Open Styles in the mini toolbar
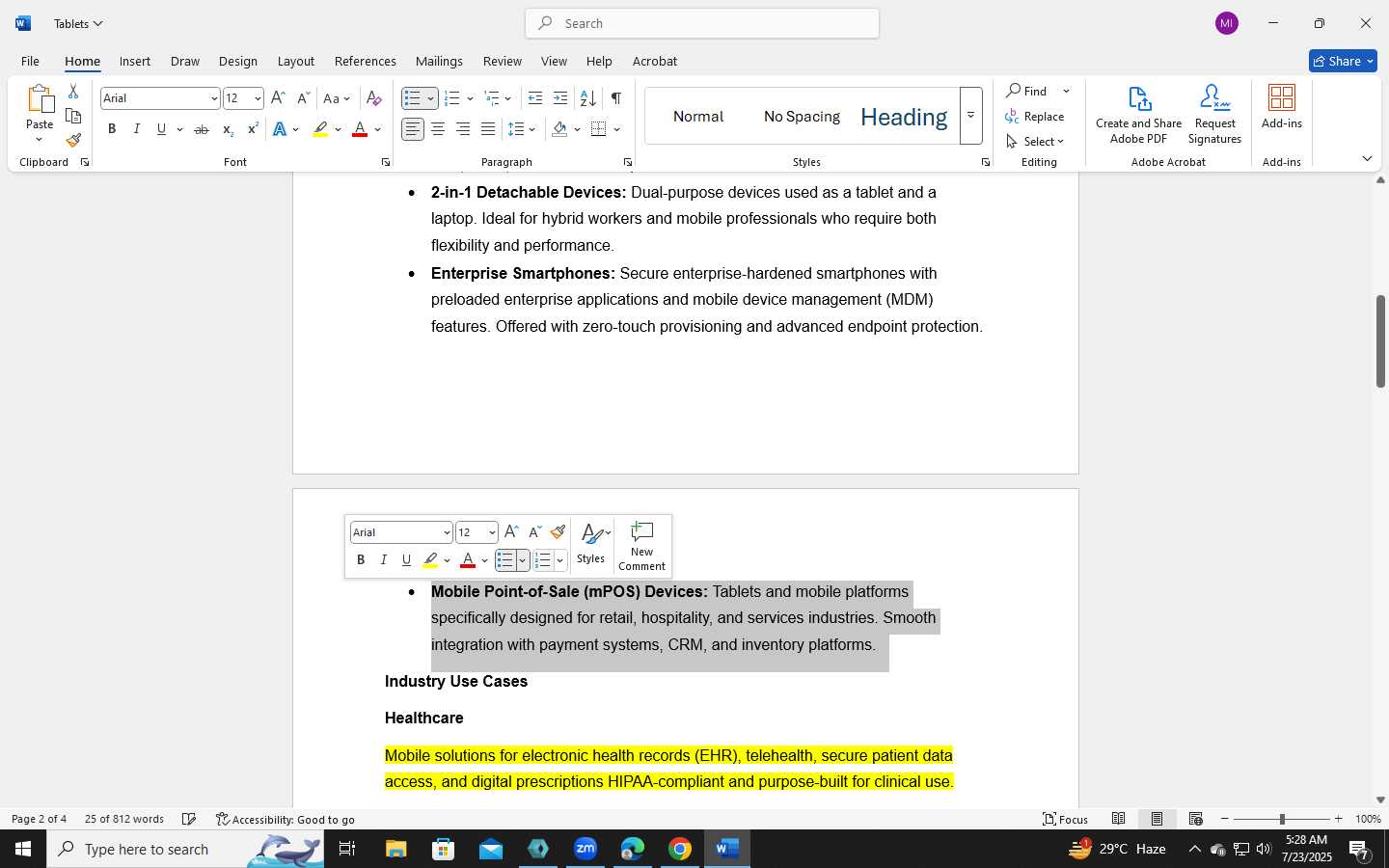 tap(591, 545)
